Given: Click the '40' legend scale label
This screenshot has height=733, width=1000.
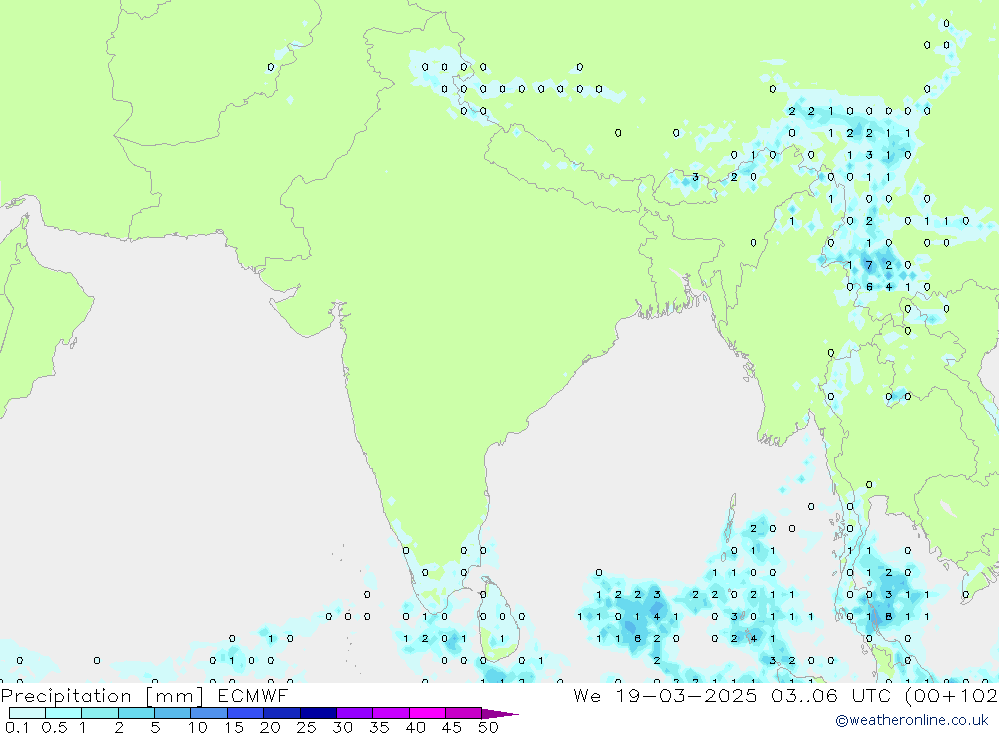Looking at the screenshot, I should pos(415,727).
